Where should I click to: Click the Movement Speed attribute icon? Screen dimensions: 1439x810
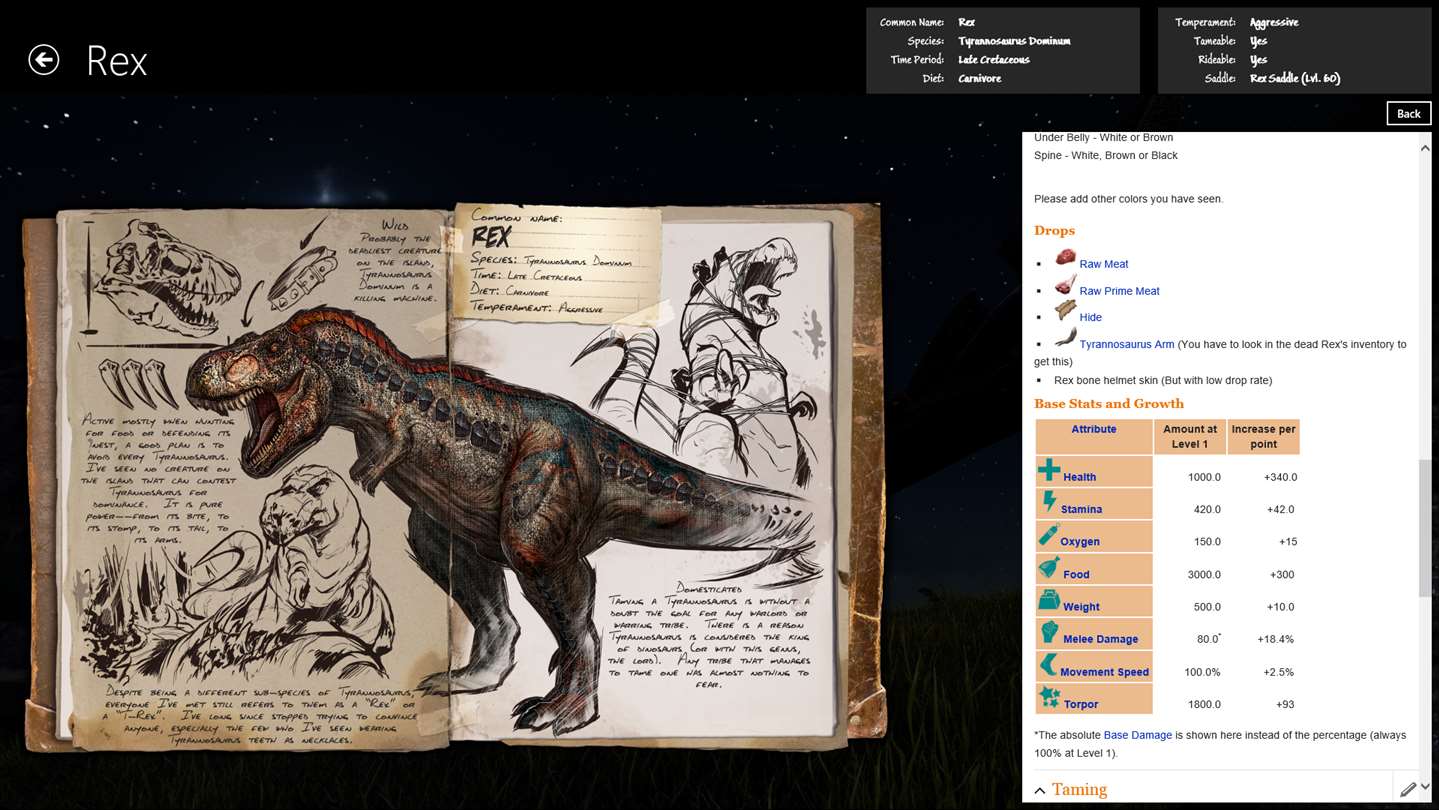pos(1048,664)
